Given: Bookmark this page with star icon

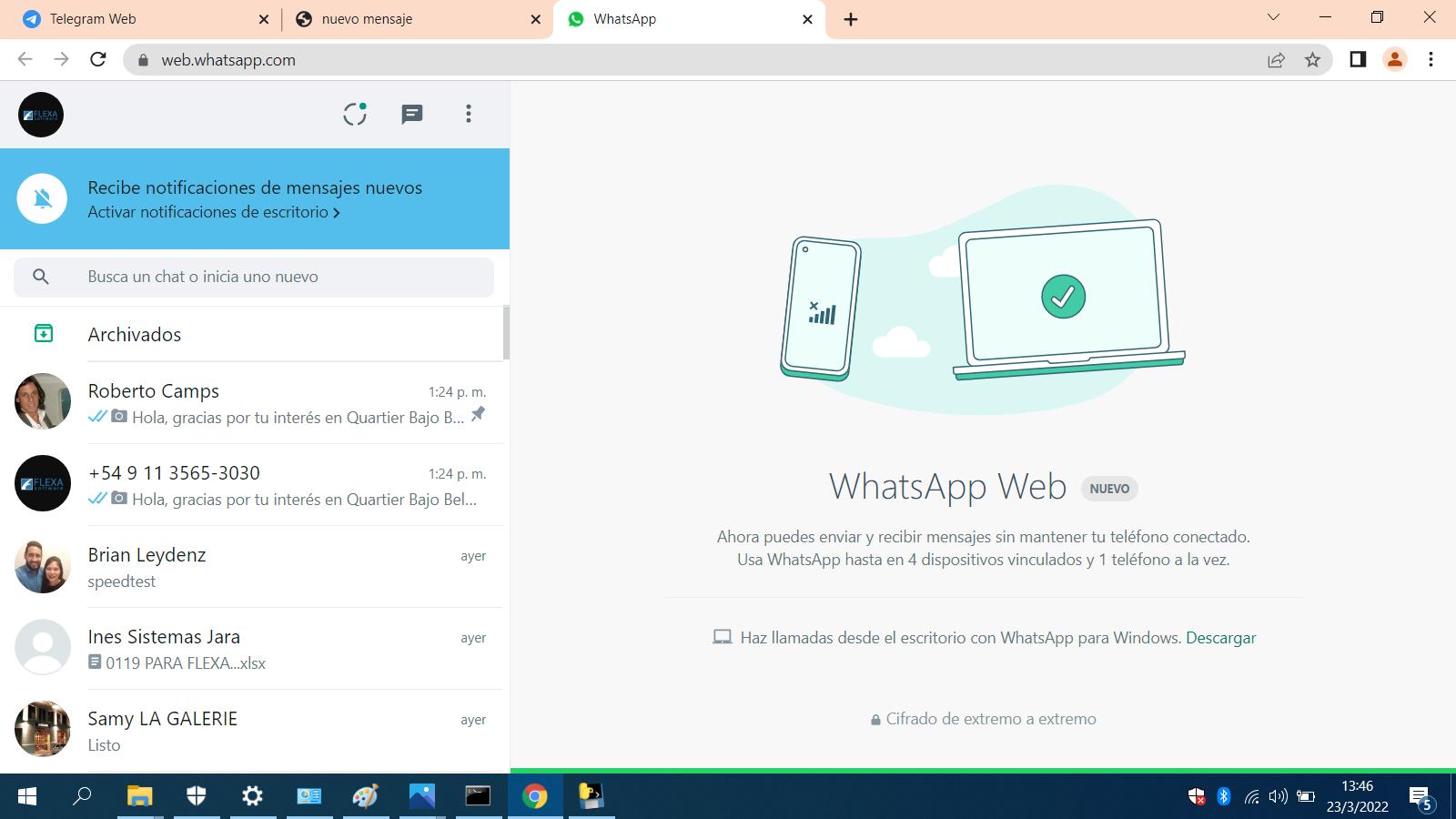Looking at the screenshot, I should [1312, 60].
